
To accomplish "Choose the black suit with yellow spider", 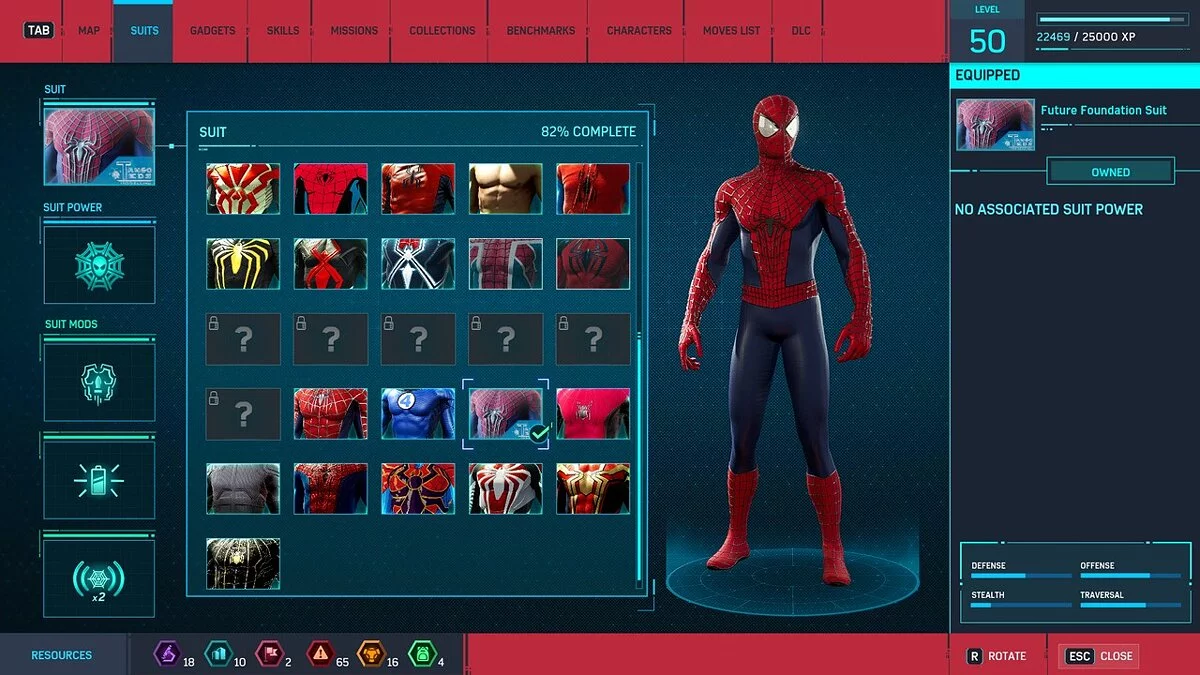I will pyautogui.click(x=243, y=264).
